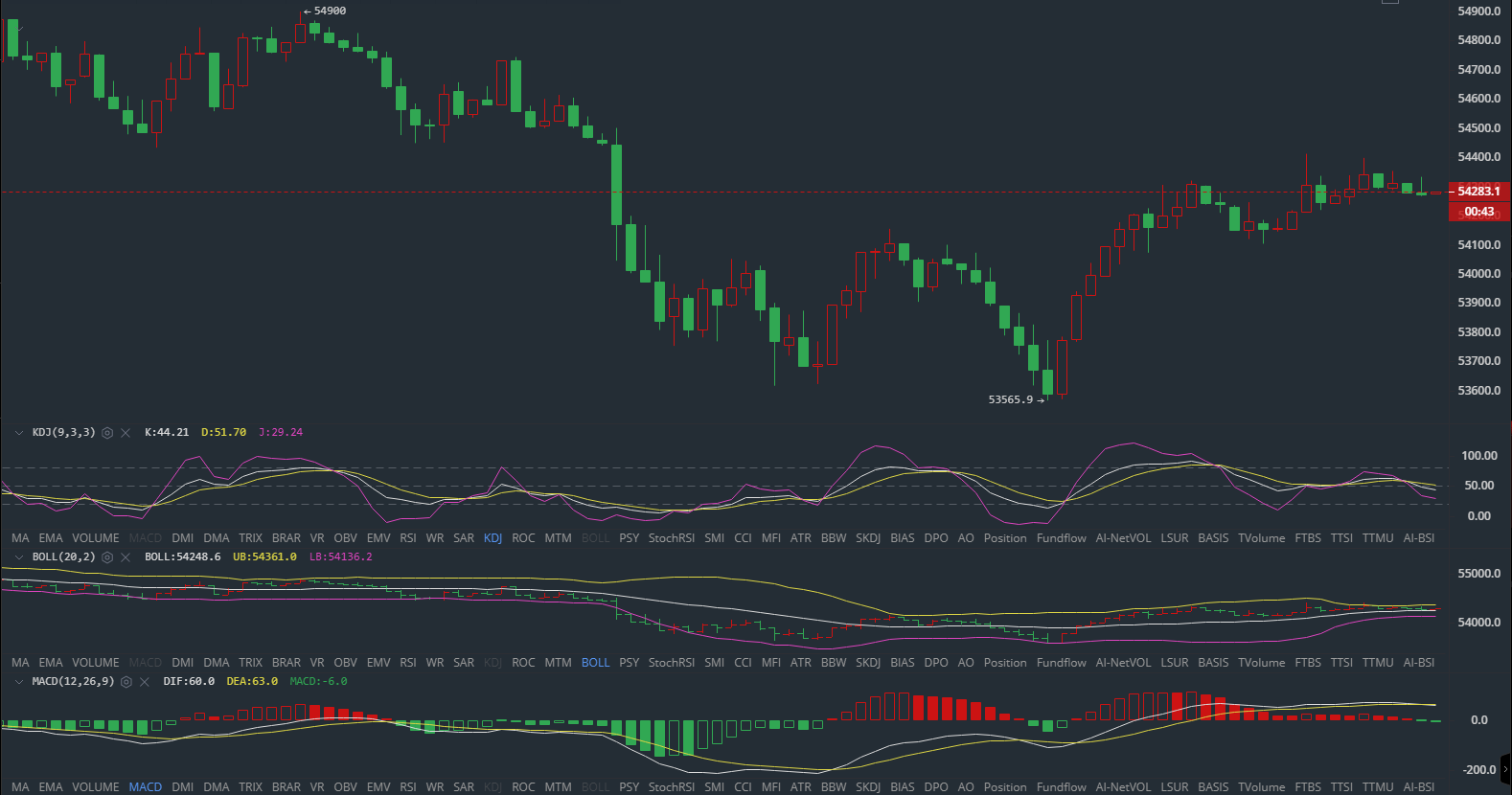Collapse the KDJ(9,3,3) panel chevron

coord(18,433)
